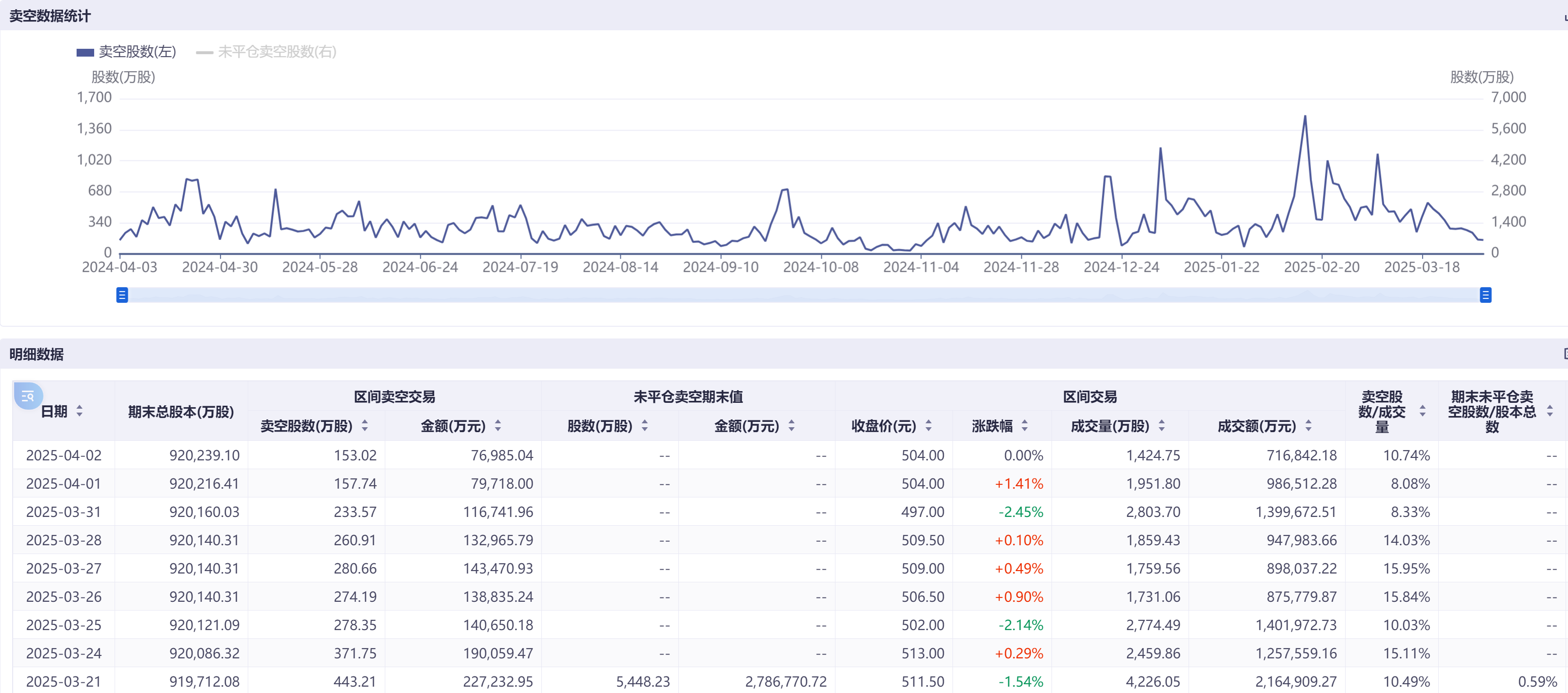Sort by 期末未平仓卖空股数/股本总数 column
This screenshot has height=693, width=1568.
click(1550, 411)
